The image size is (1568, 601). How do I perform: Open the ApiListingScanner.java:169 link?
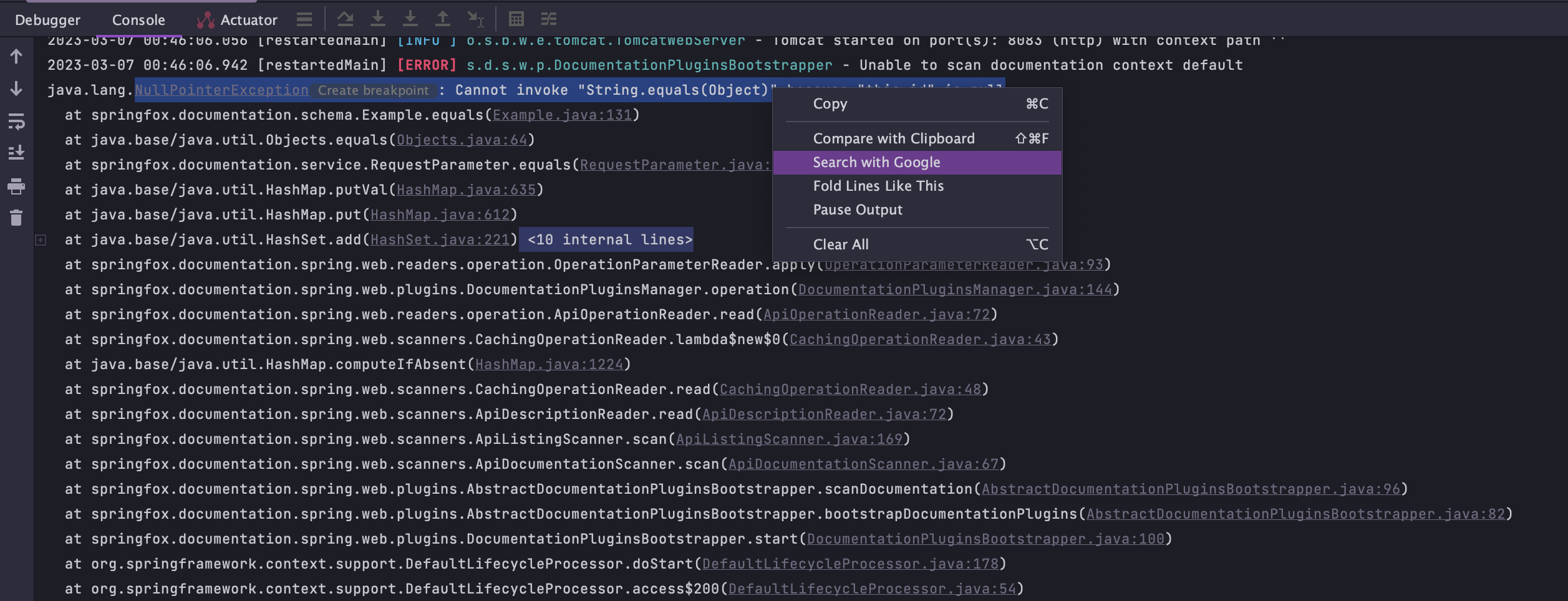(x=790, y=440)
